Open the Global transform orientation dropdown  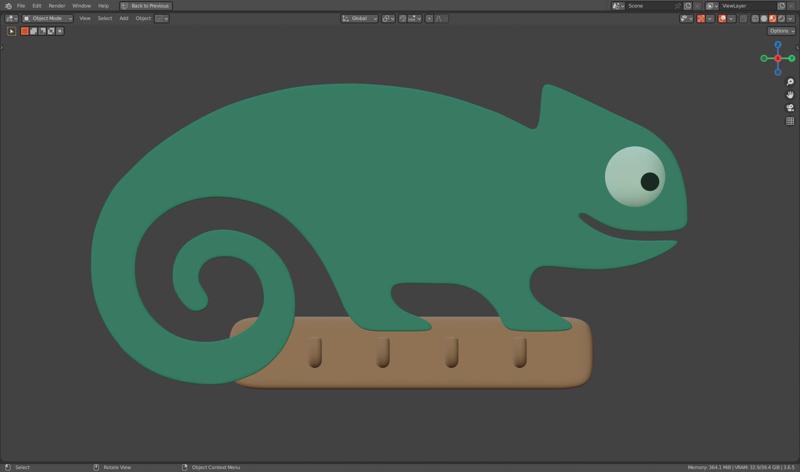point(360,18)
